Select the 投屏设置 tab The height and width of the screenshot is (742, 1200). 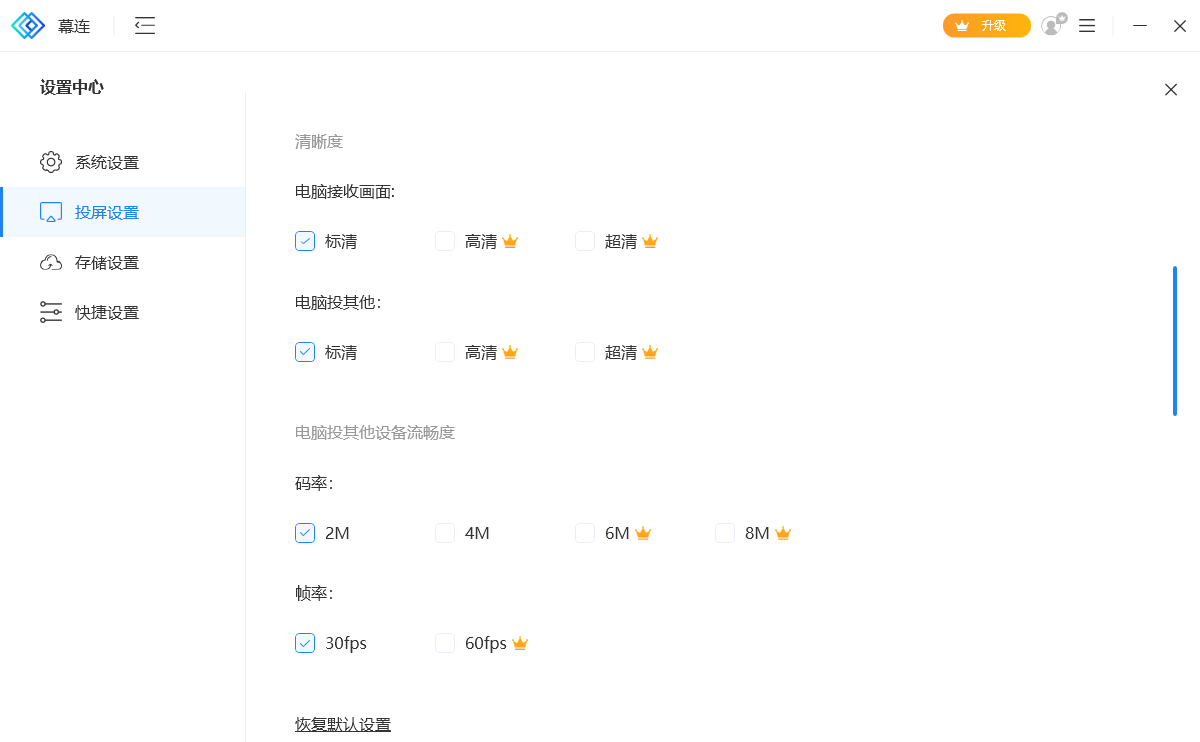pyautogui.click(x=122, y=212)
